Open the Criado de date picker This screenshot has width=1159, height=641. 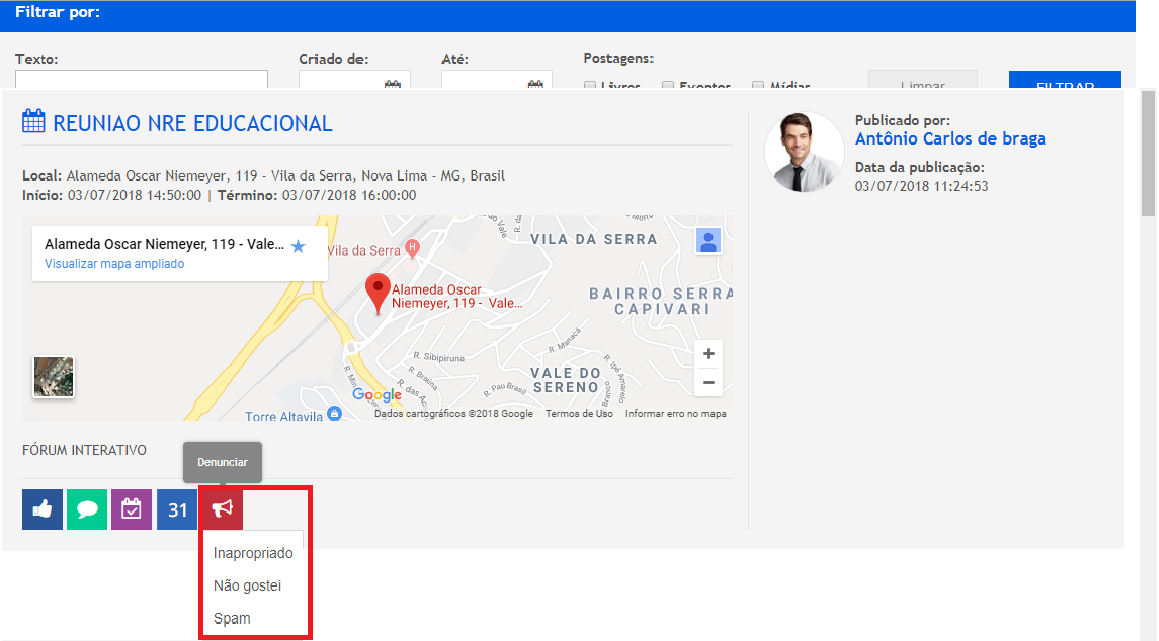point(392,86)
